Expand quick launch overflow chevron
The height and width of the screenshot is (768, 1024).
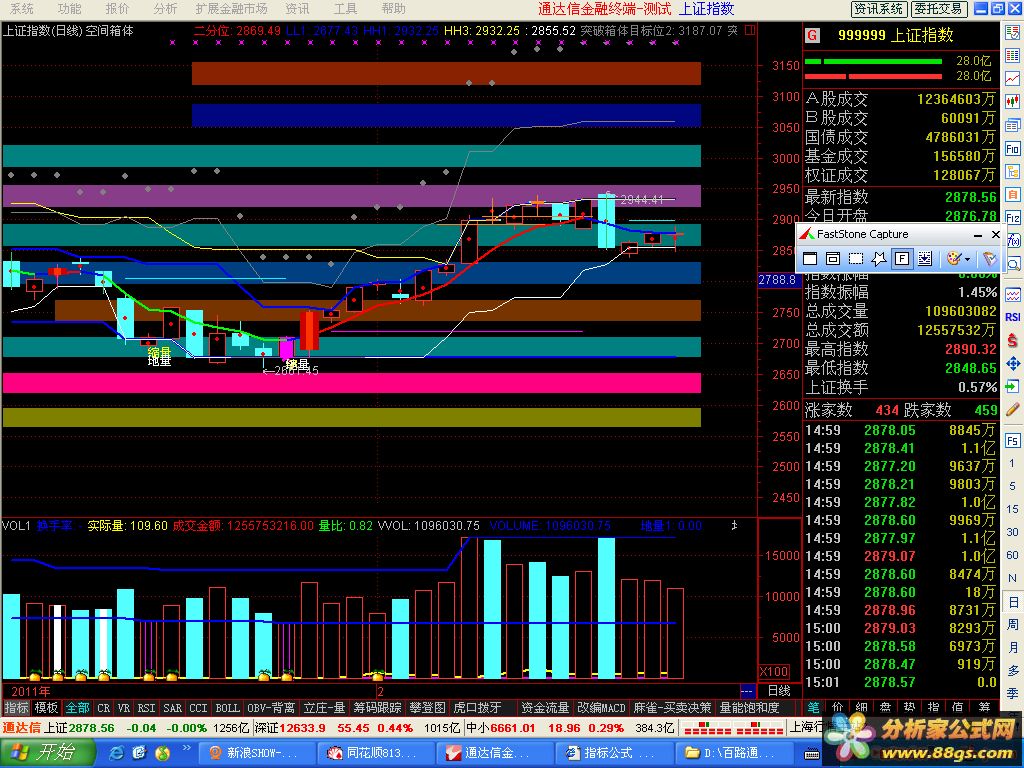tap(187, 748)
